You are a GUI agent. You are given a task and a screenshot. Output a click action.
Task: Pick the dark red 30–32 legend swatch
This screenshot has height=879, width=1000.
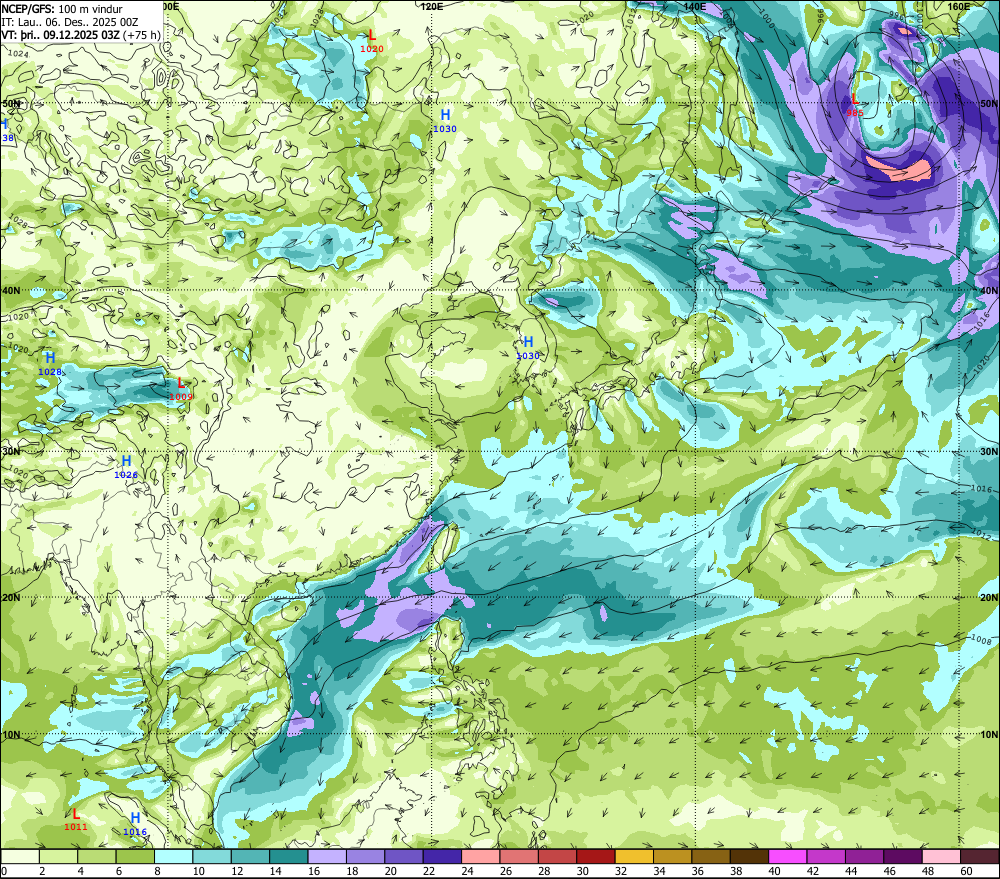[596, 857]
